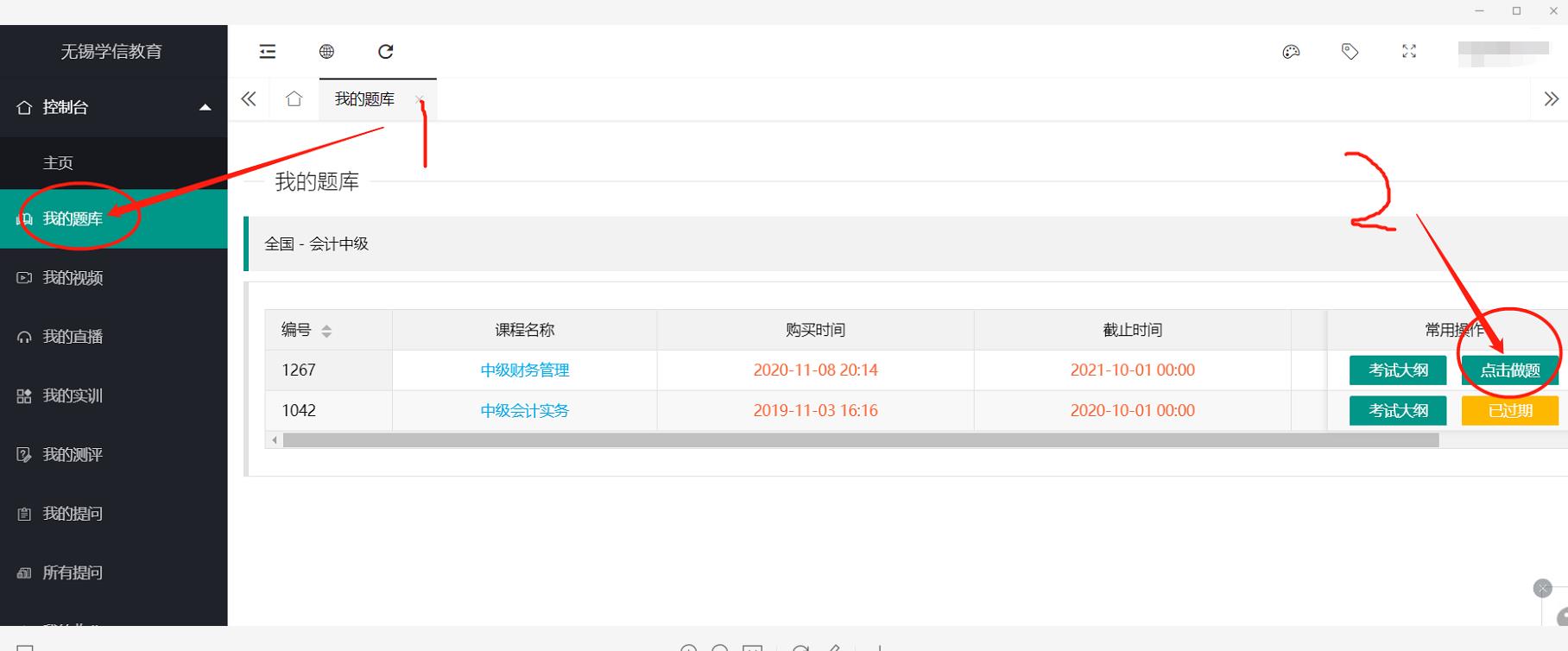Click the 无锡学信教育 logo title
The image size is (1568, 651).
[x=111, y=52]
